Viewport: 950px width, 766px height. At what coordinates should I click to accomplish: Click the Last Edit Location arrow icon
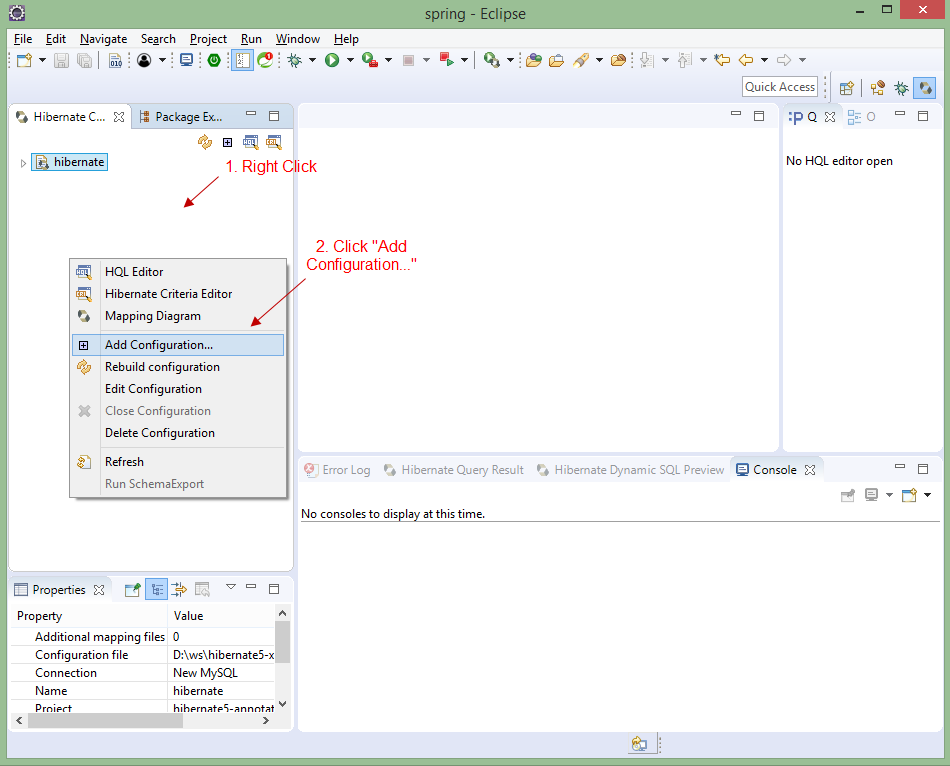[722, 60]
